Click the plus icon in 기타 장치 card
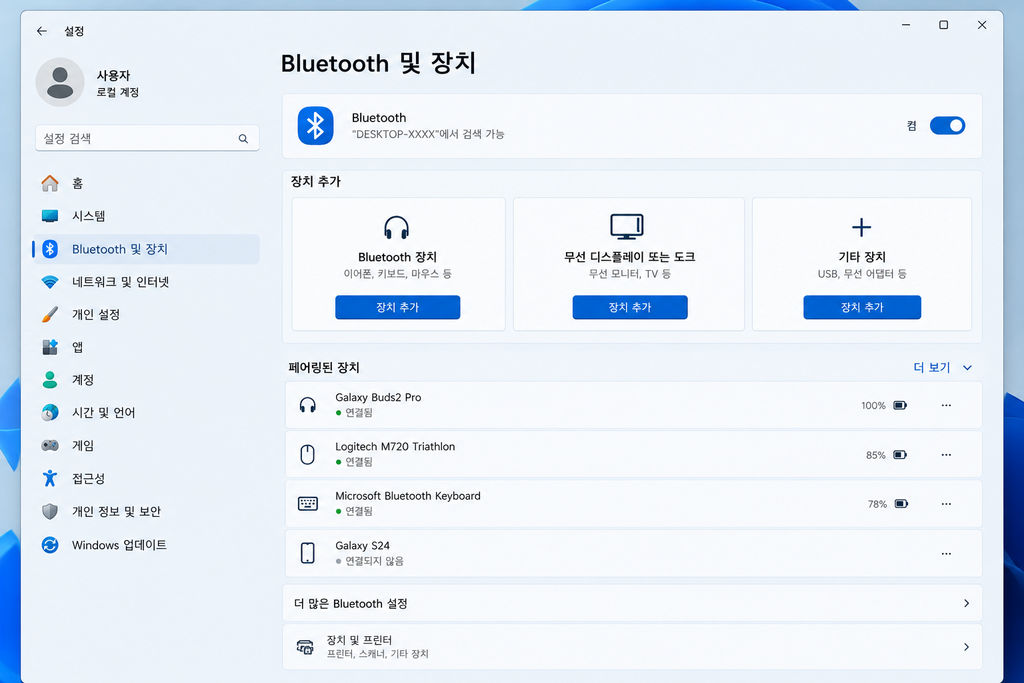 tap(861, 227)
